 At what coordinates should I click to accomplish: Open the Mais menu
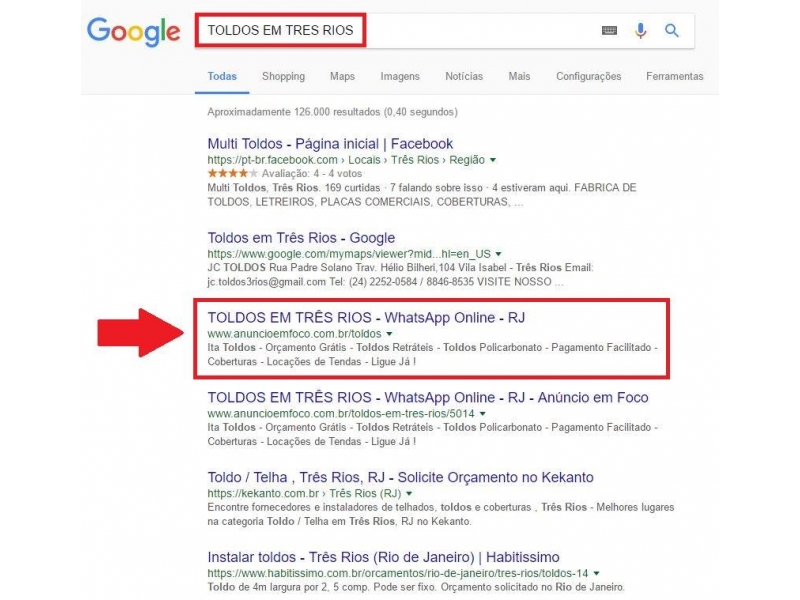tap(519, 76)
